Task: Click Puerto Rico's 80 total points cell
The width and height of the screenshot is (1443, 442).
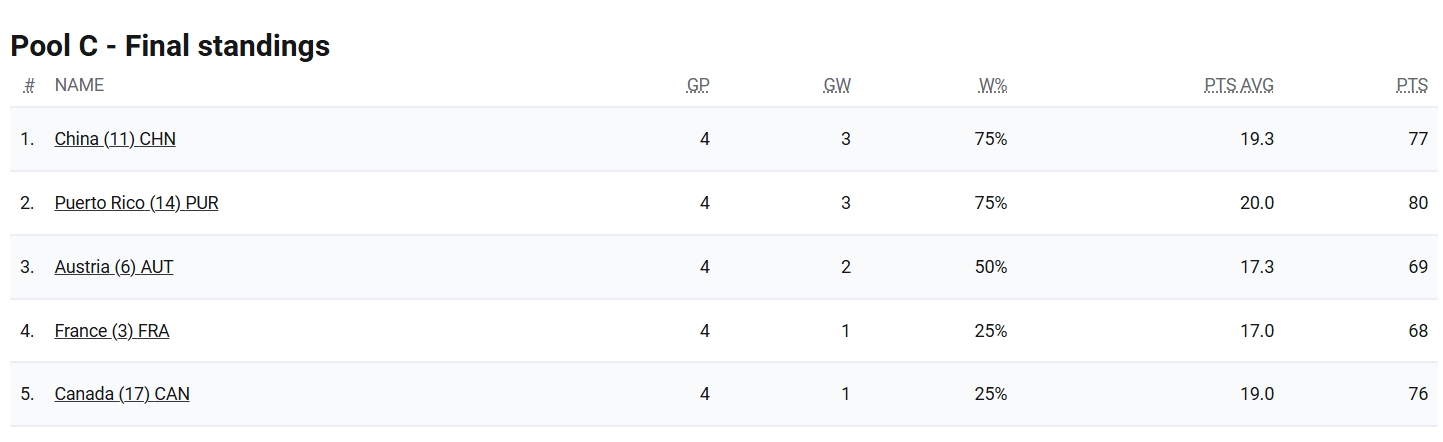Action: [1418, 203]
